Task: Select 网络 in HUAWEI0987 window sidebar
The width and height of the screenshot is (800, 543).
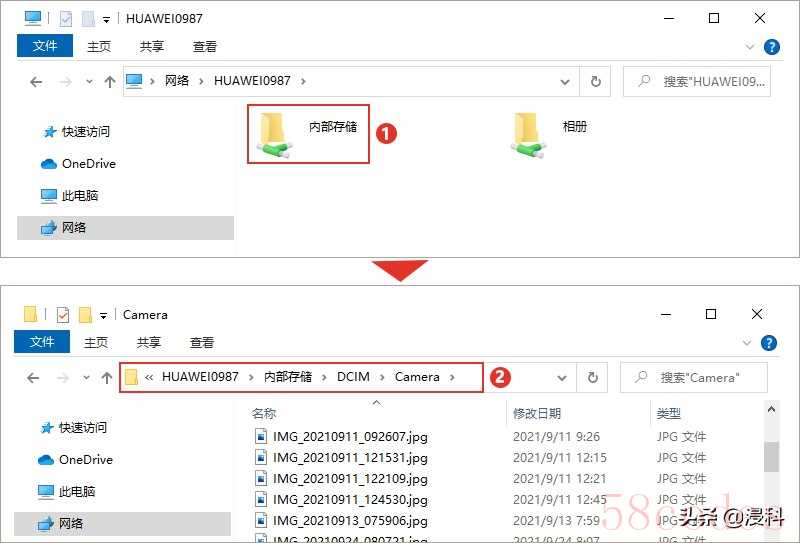Action: (126, 228)
